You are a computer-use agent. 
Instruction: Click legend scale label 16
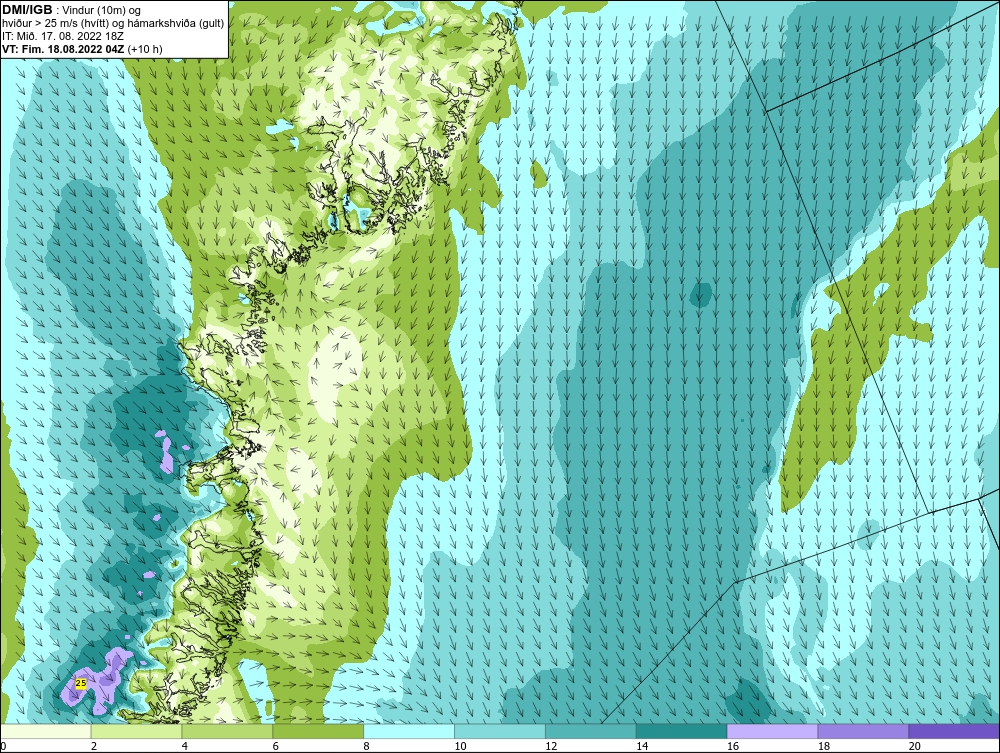click(x=733, y=746)
